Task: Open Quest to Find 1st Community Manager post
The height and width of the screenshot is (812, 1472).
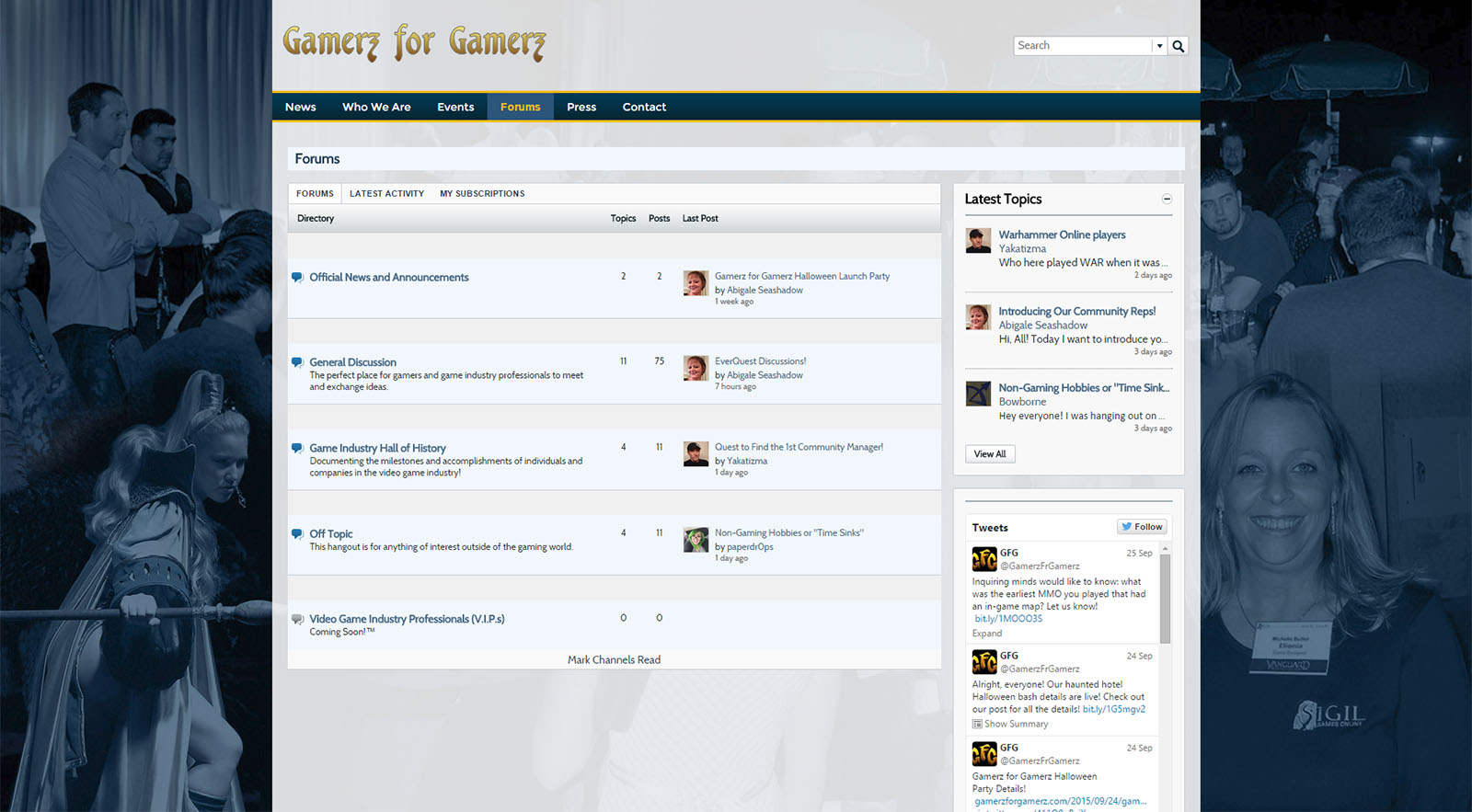Action: 799,447
